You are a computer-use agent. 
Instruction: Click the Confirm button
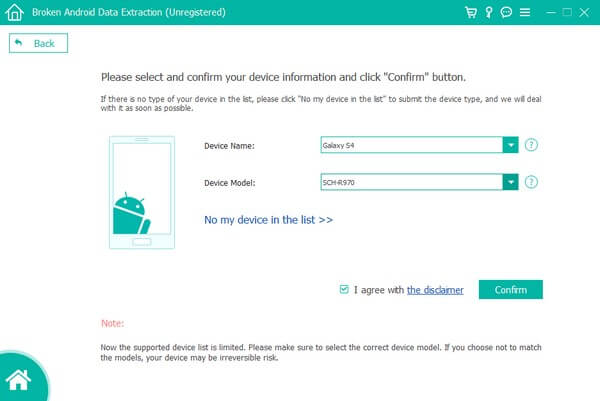[510, 290]
